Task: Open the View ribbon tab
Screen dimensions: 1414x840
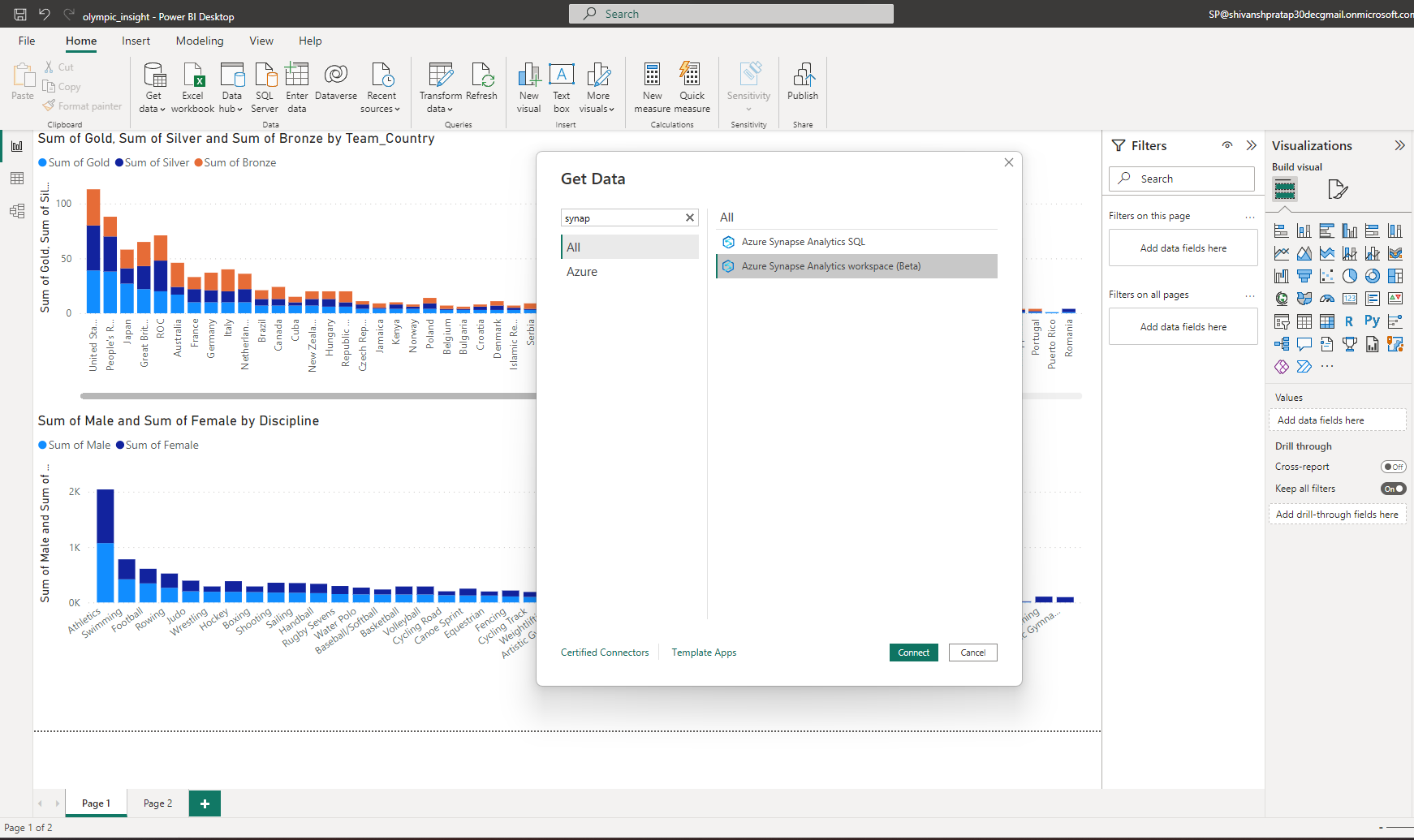Action: [261, 41]
